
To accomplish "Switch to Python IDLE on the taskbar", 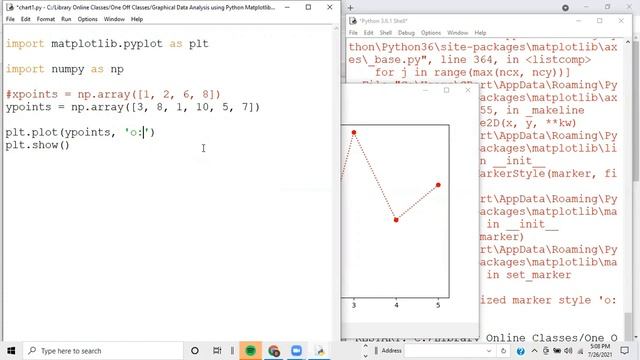I will click(x=320, y=351).
